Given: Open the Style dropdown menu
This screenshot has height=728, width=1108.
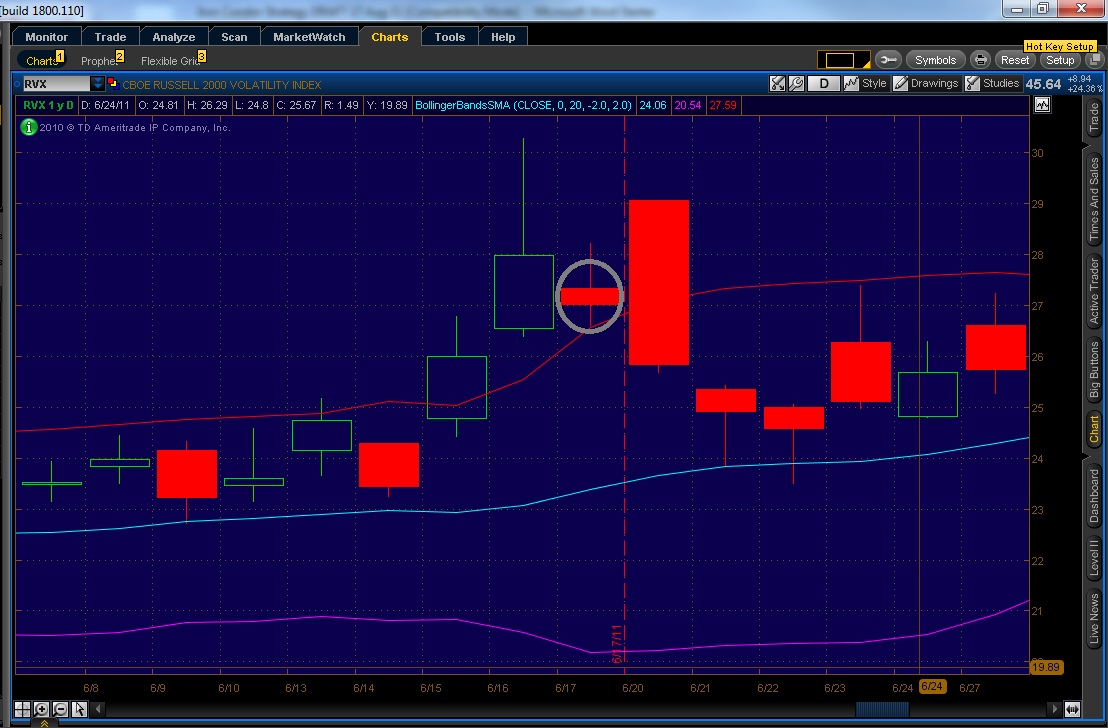Looking at the screenshot, I should click(x=865, y=84).
